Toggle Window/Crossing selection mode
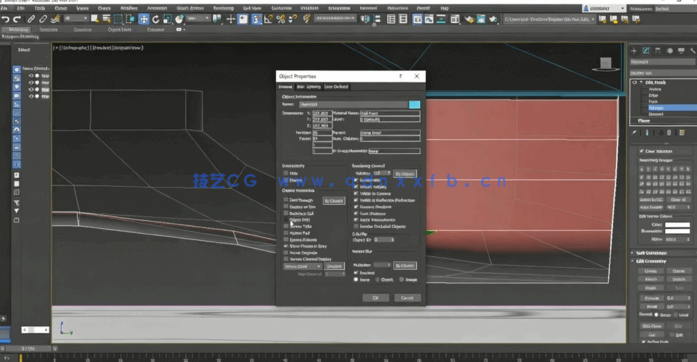This screenshot has height=362, width=697. click(x=130, y=19)
